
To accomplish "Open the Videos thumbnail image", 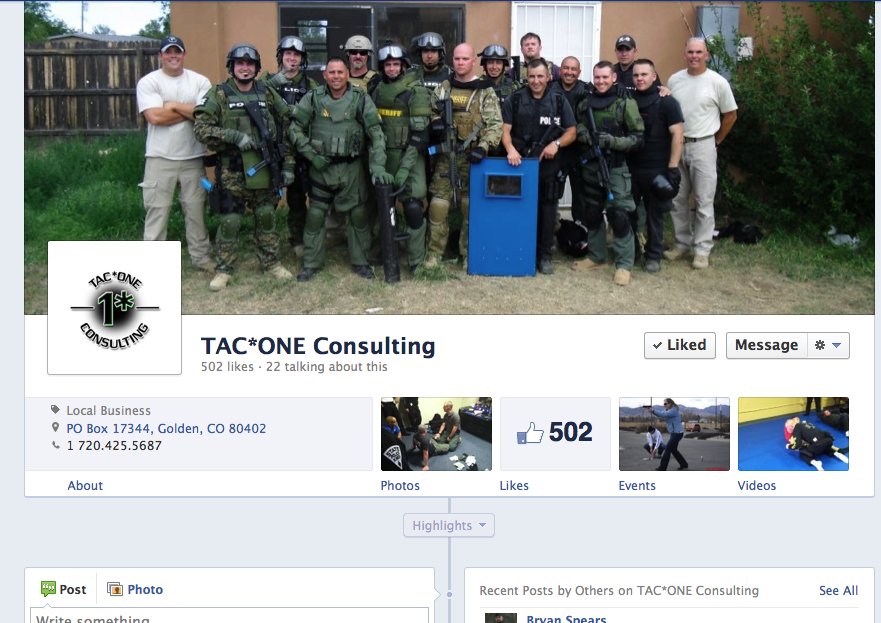I will [x=793, y=434].
